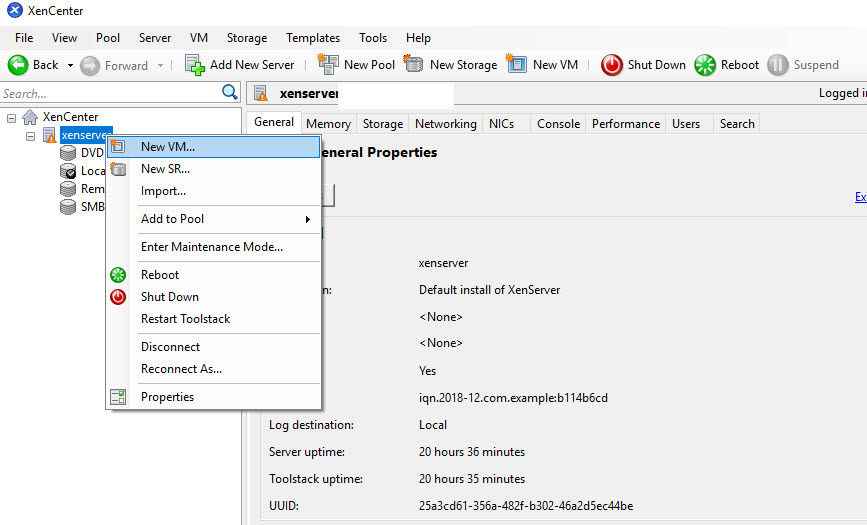Click the Add New Server toolbar icon
This screenshot has width=867, height=525.
point(195,65)
